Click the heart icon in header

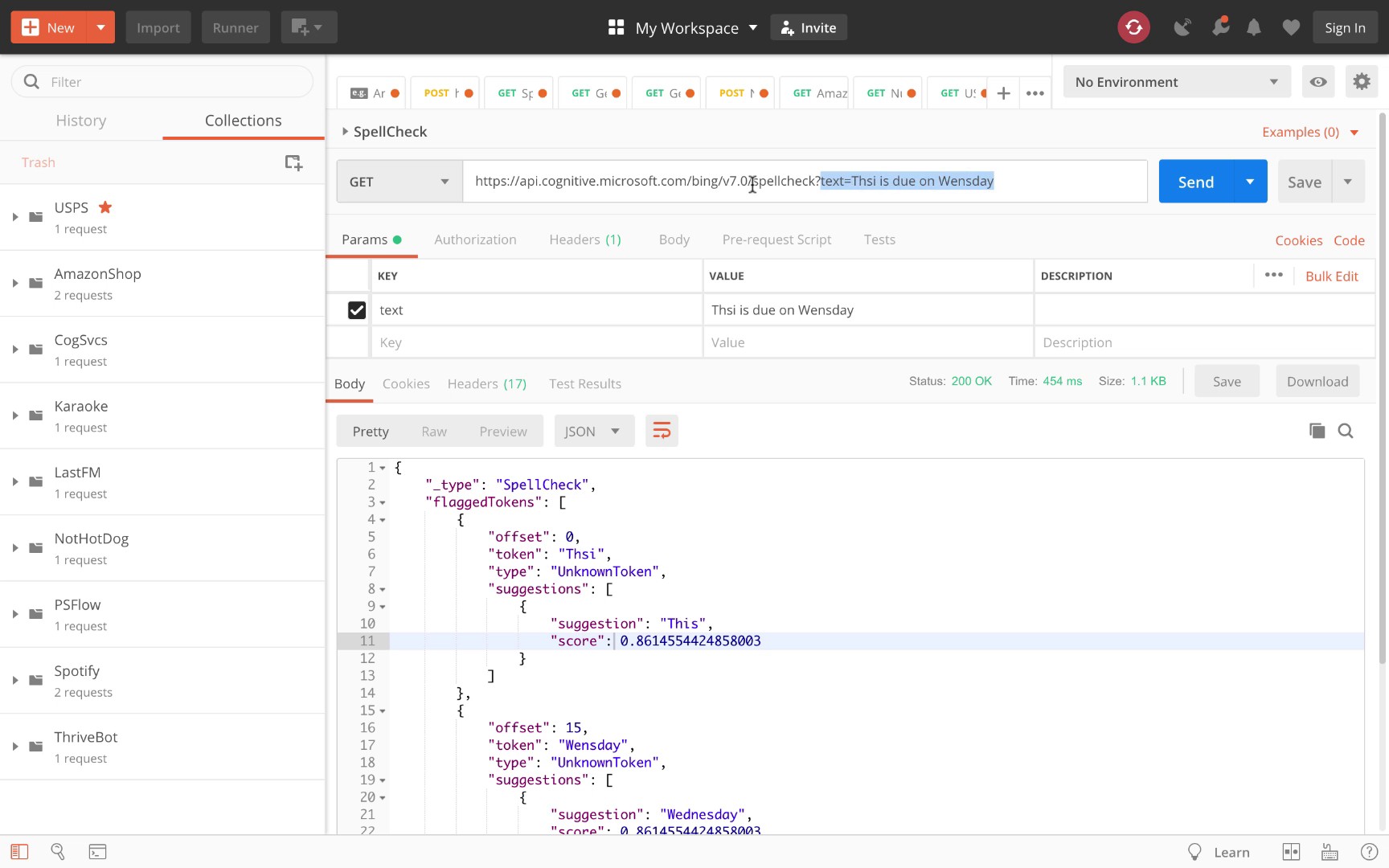point(1291,27)
